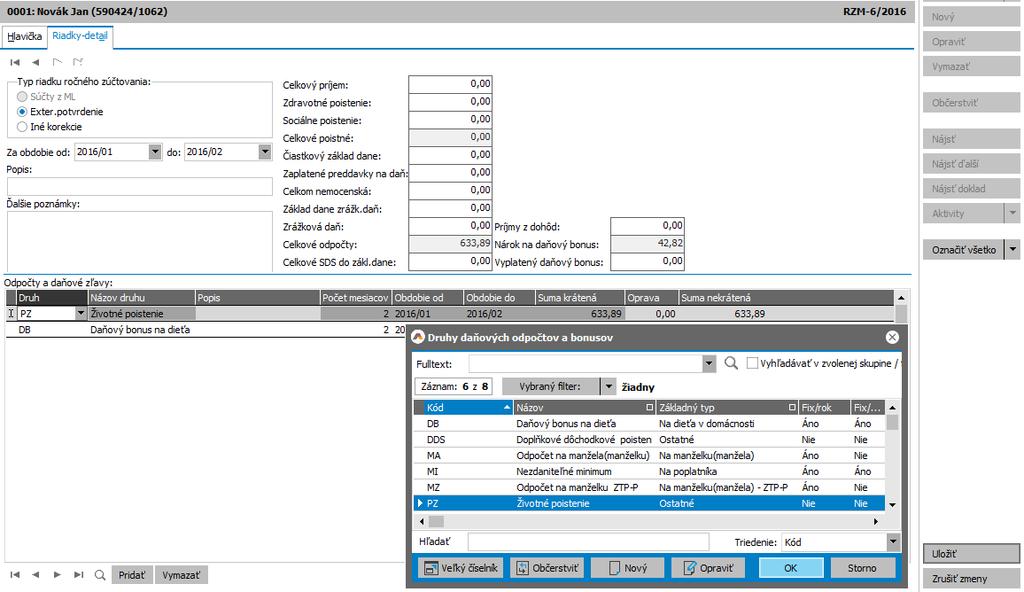
Task: Jump to last deduction row beside Pridať
Action: point(78,575)
